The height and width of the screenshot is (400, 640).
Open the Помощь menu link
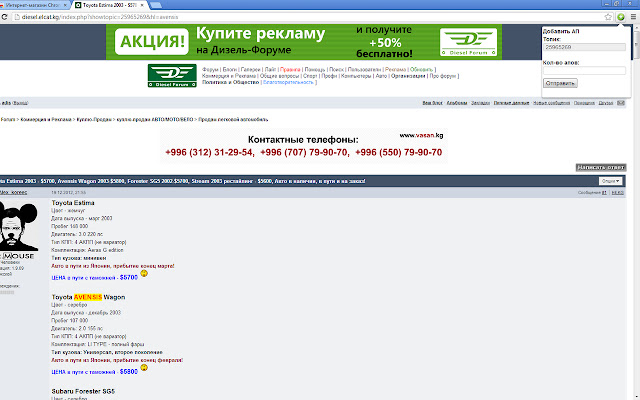tap(315, 70)
